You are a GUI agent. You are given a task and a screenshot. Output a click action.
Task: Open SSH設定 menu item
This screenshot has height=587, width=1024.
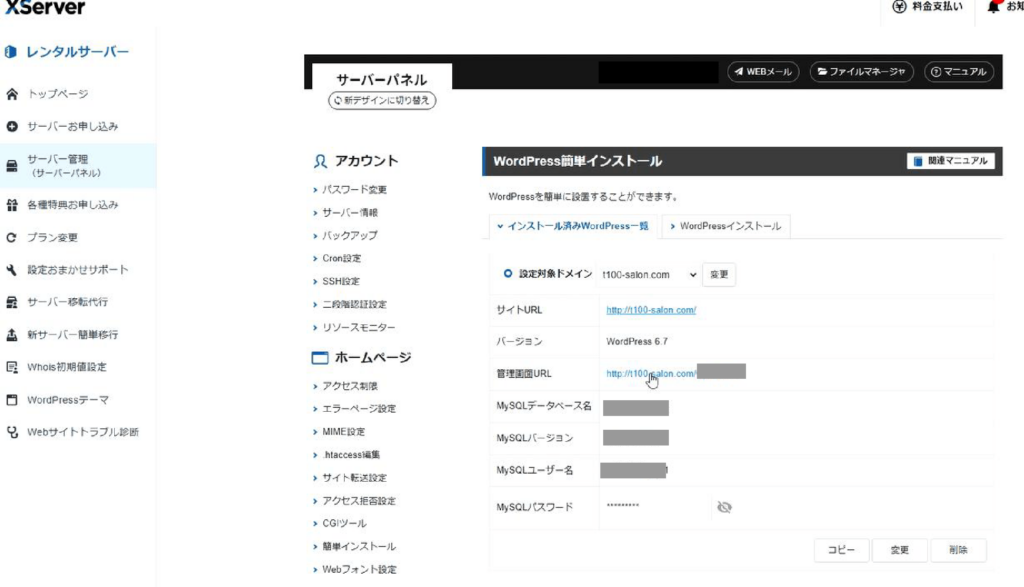[340, 281]
